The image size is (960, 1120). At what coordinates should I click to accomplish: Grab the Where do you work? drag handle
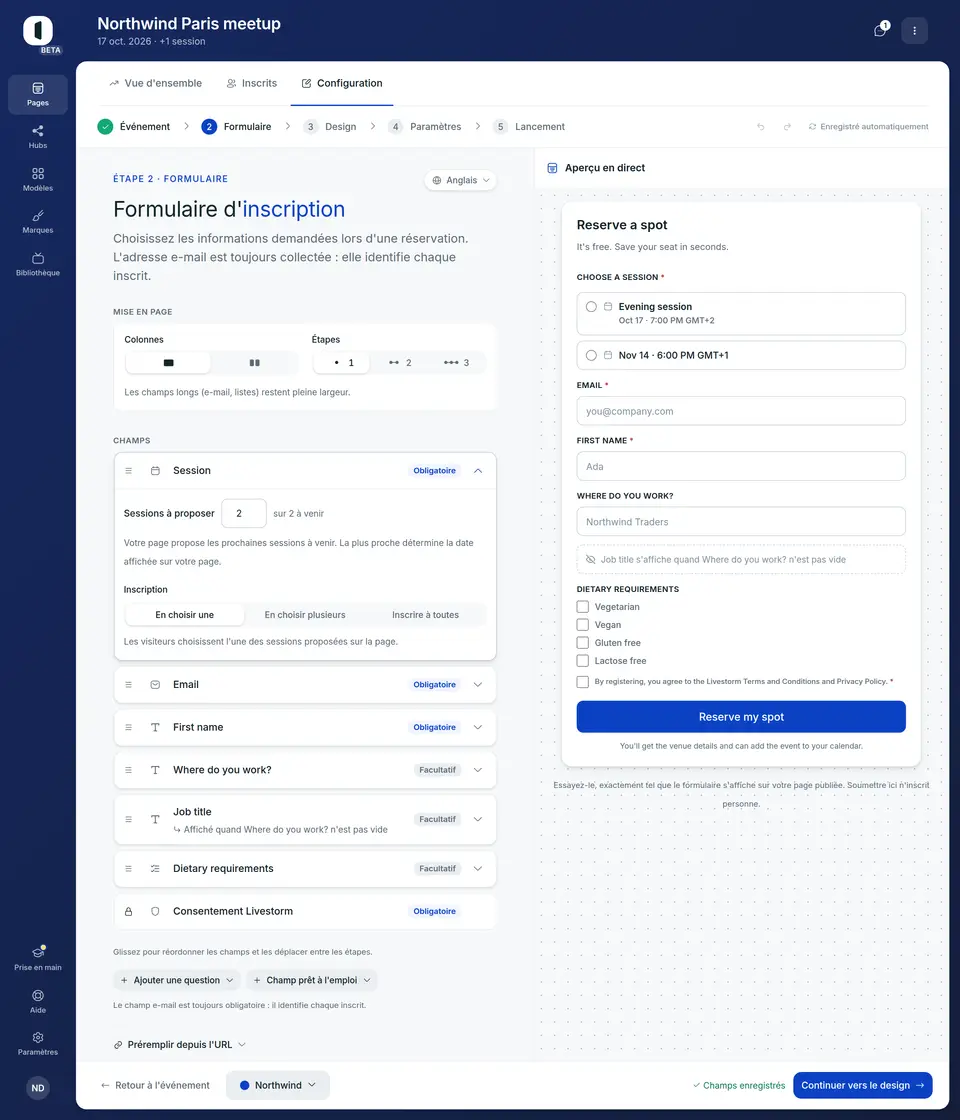129,770
